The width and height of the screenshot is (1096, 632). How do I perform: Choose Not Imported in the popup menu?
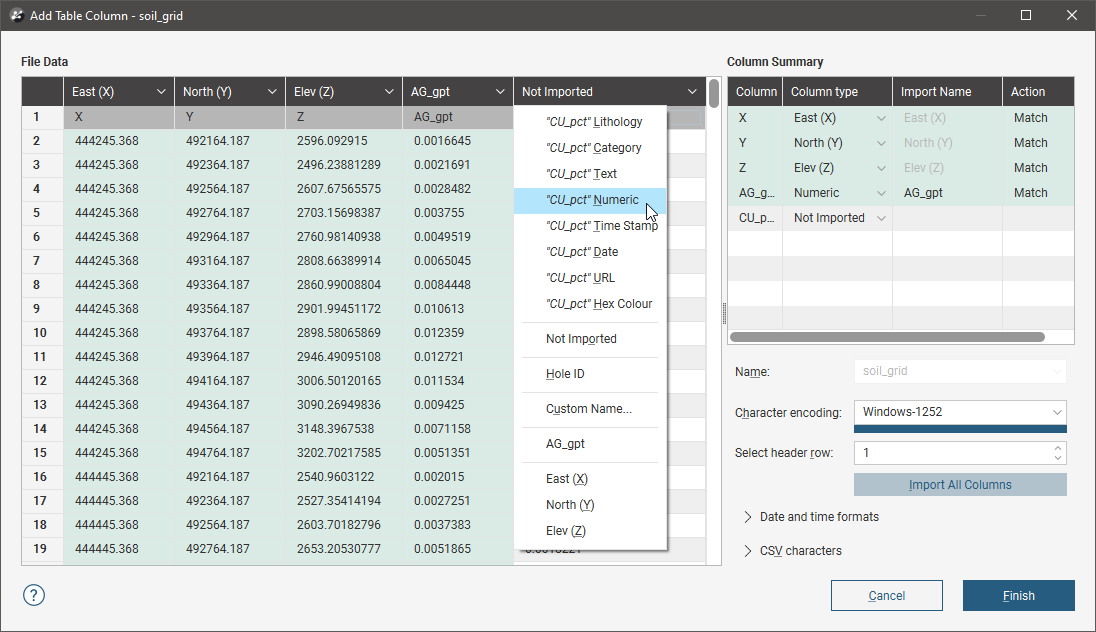[581, 339]
